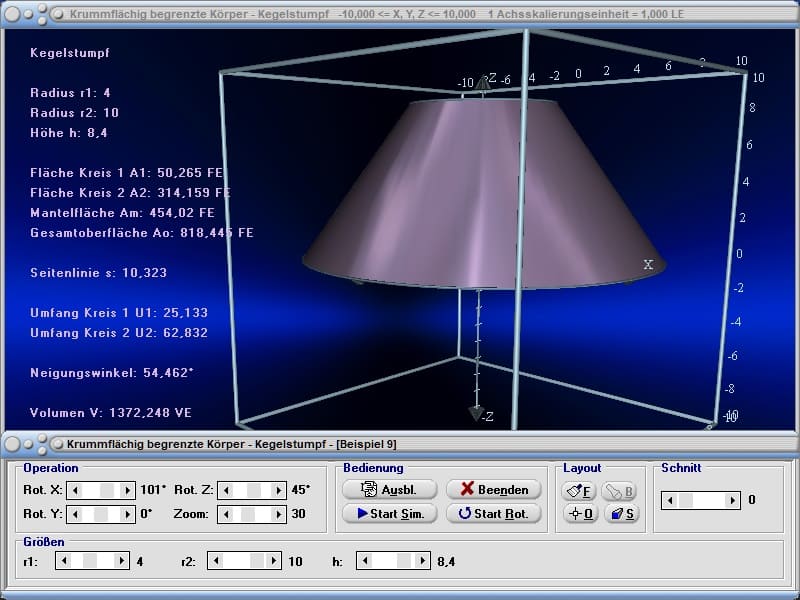Decrease Zoom with left arrow
This screenshot has height=600, width=800.
tap(226, 514)
